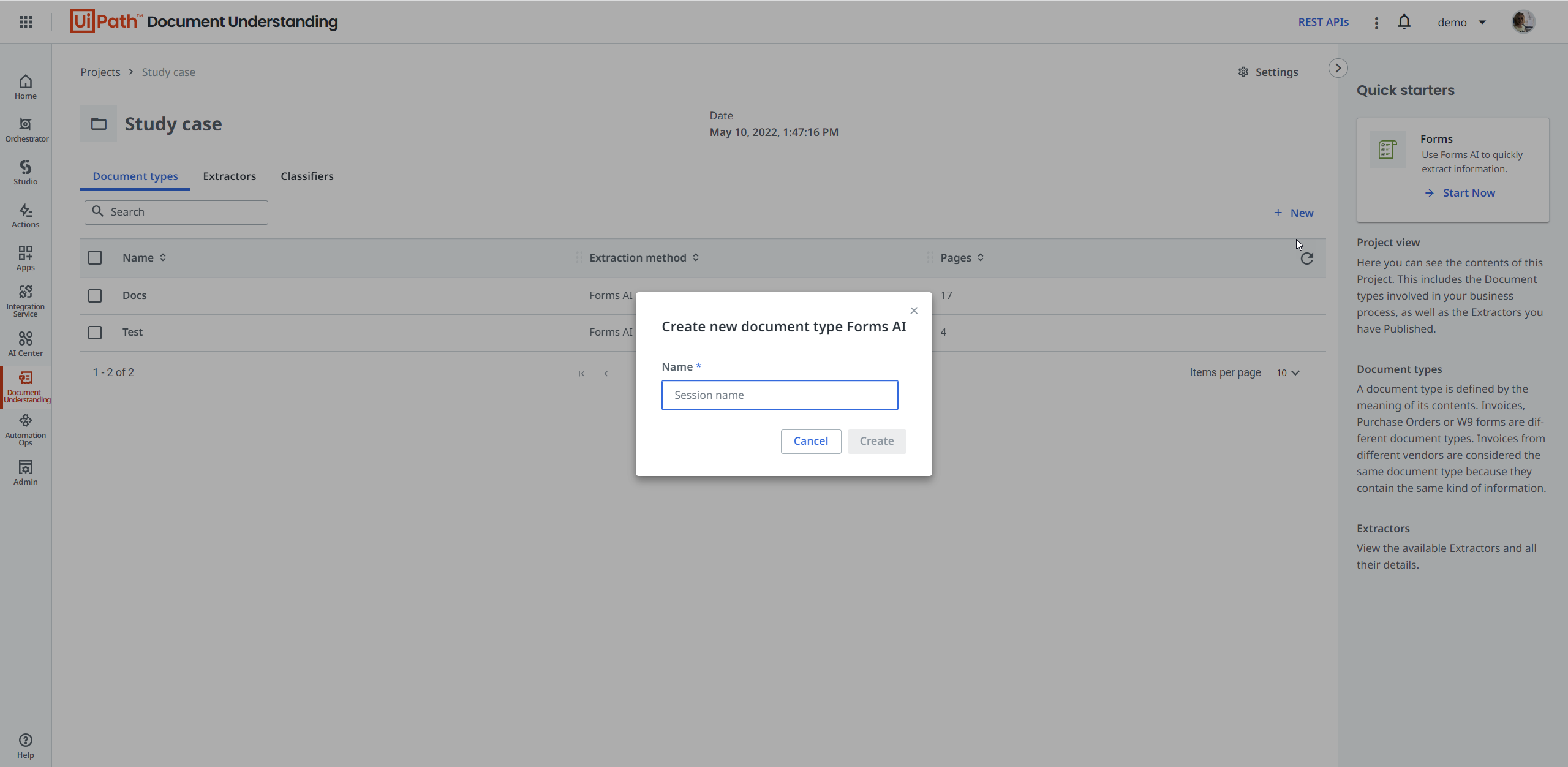Click the May 10, 2022 date value
This screenshot has height=767, width=1568.
click(x=774, y=132)
